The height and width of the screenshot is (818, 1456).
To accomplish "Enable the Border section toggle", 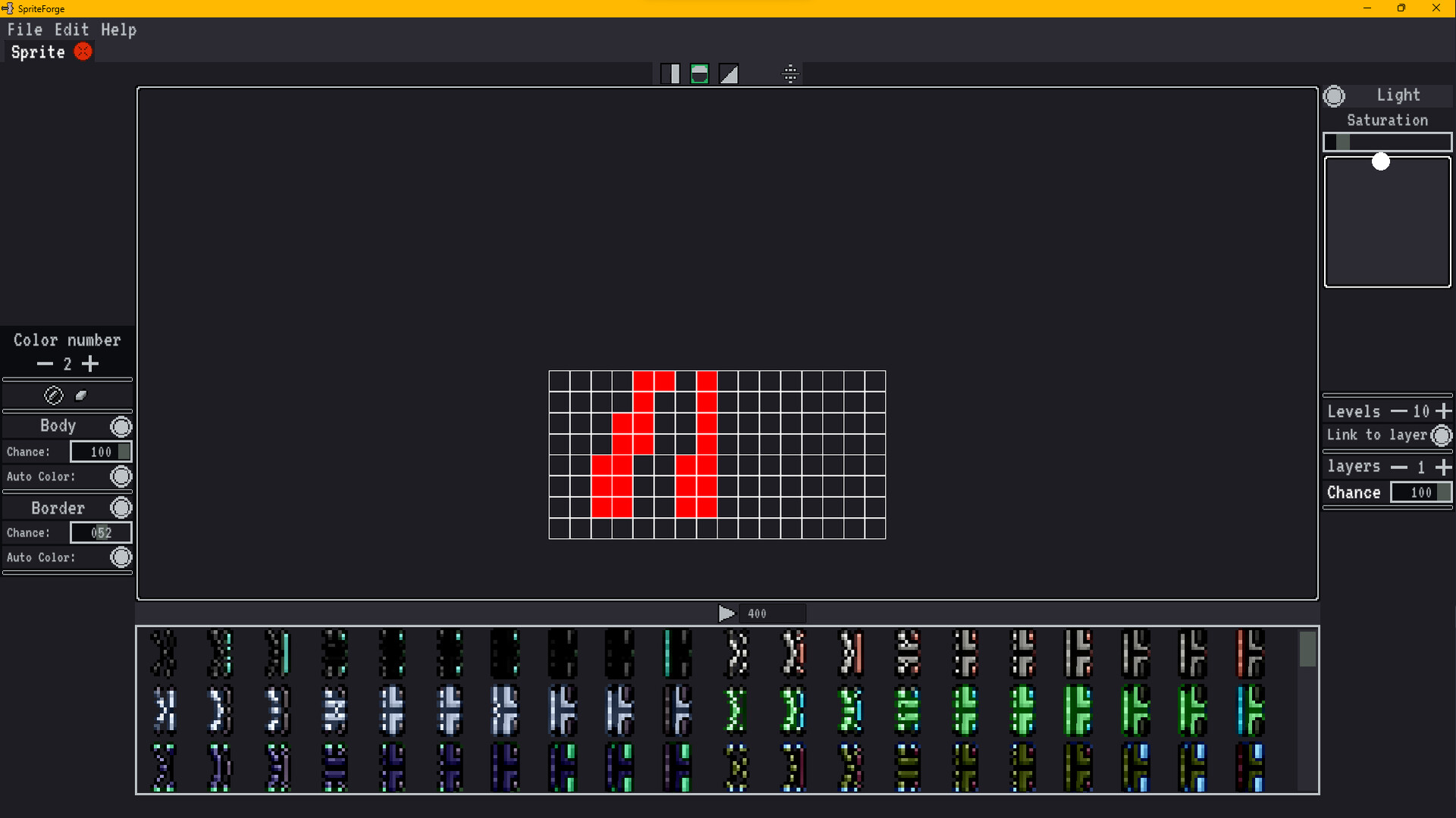I will tap(121, 507).
